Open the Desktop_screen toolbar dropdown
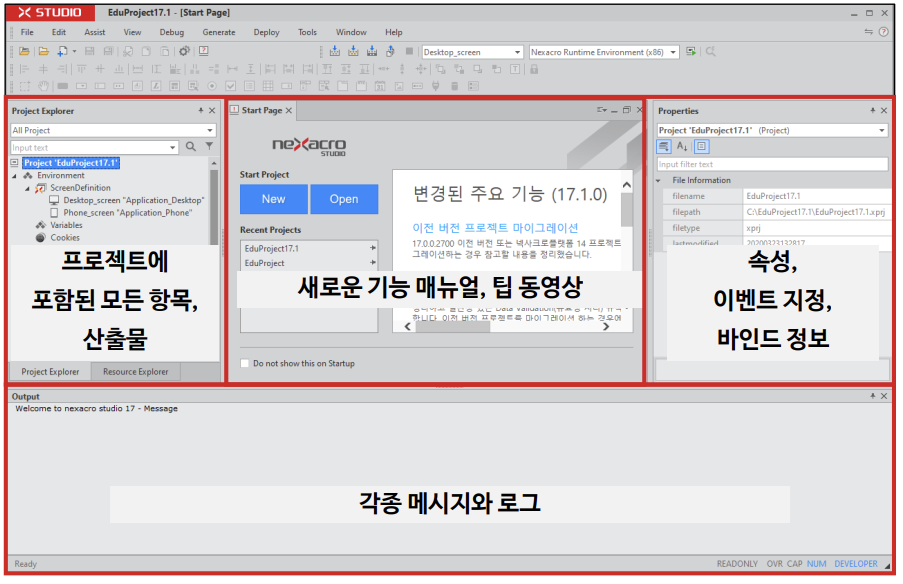 pyautogui.click(x=517, y=52)
